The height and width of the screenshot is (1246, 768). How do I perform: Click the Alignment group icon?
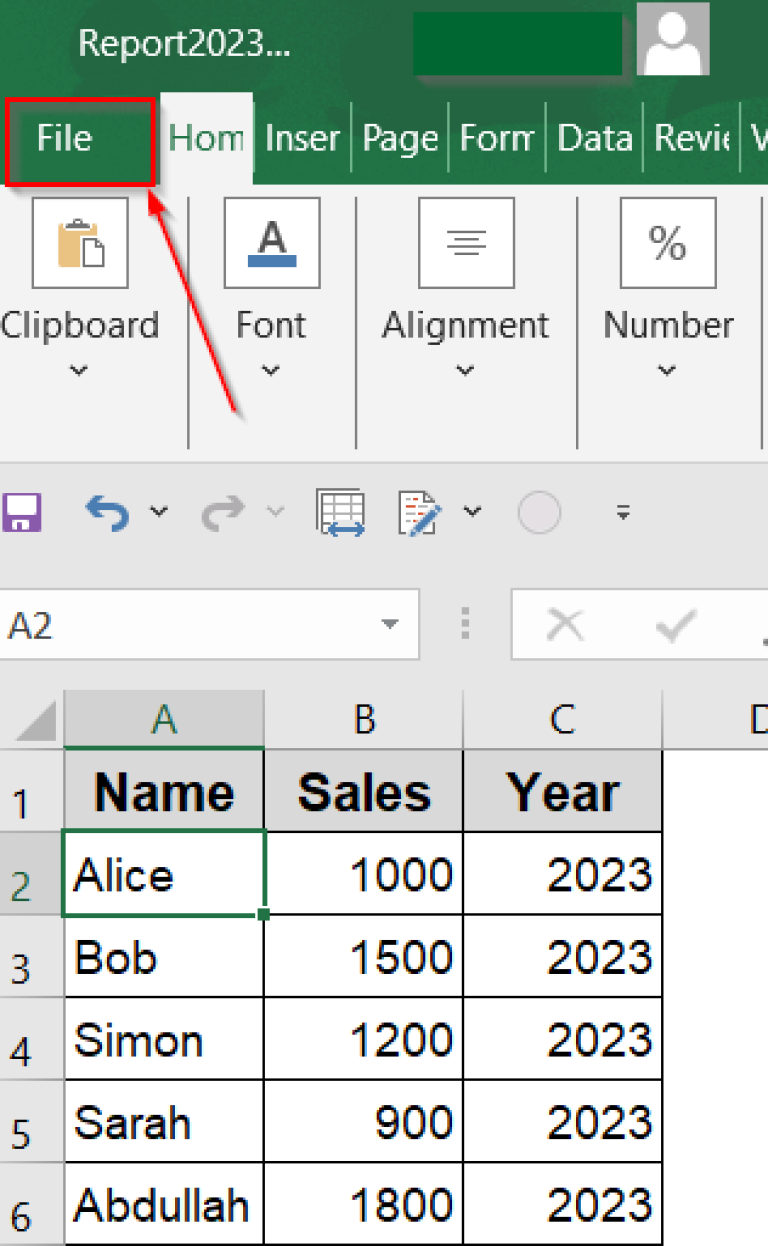(x=466, y=243)
